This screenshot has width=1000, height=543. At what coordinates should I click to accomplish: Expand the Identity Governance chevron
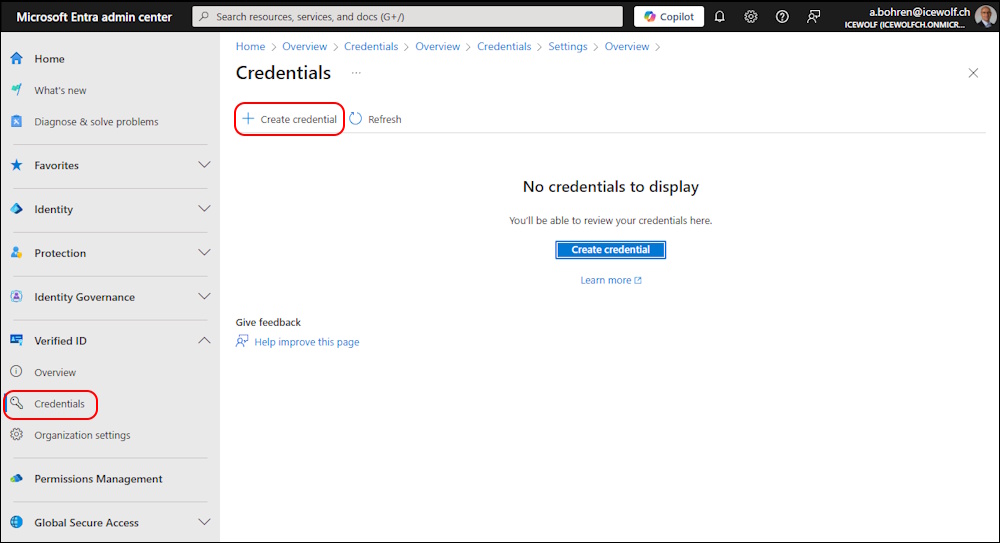point(204,297)
